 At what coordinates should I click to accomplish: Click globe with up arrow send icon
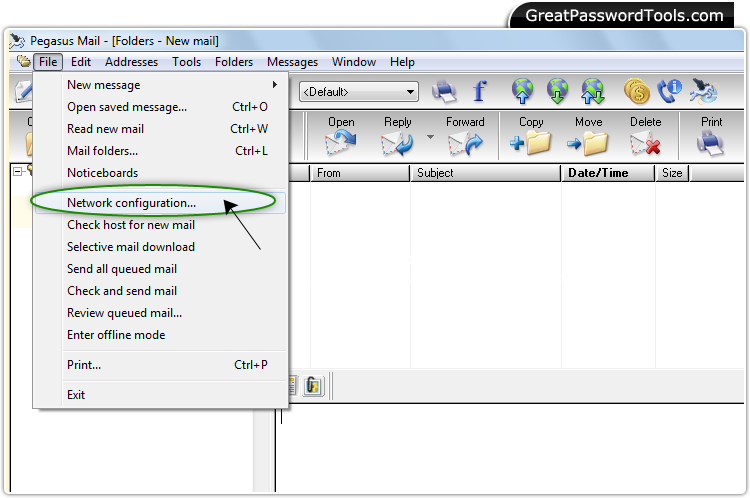[x=522, y=91]
